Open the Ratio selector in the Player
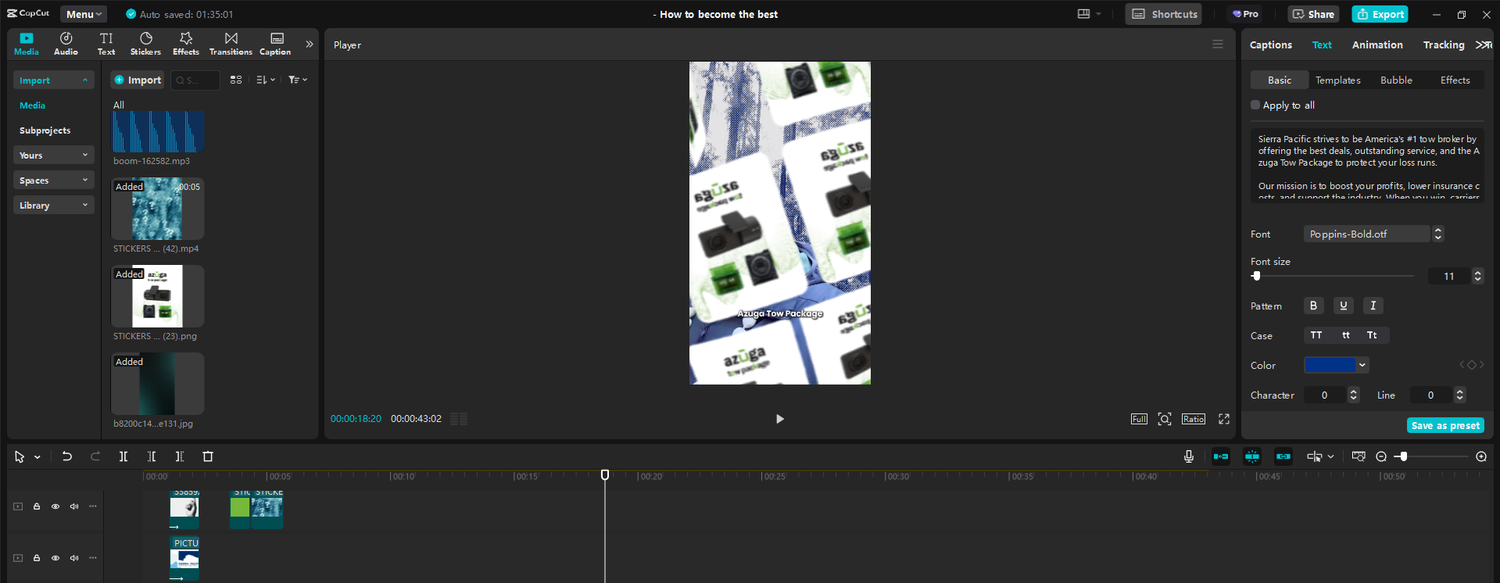Screen dimensions: 1500x583 (1193, 419)
